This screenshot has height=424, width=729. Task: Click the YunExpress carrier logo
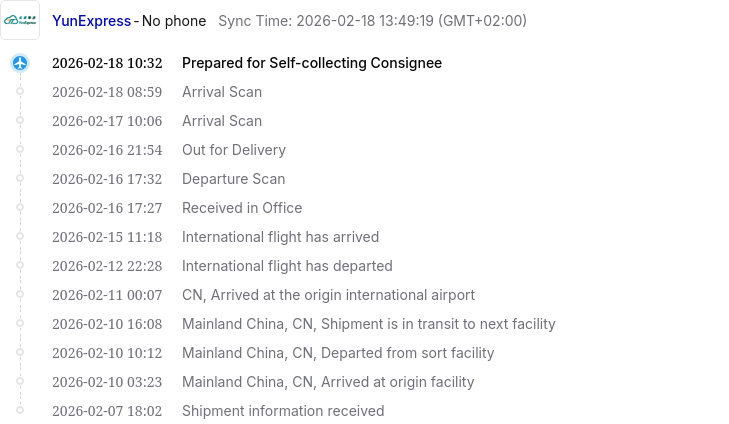22,21
